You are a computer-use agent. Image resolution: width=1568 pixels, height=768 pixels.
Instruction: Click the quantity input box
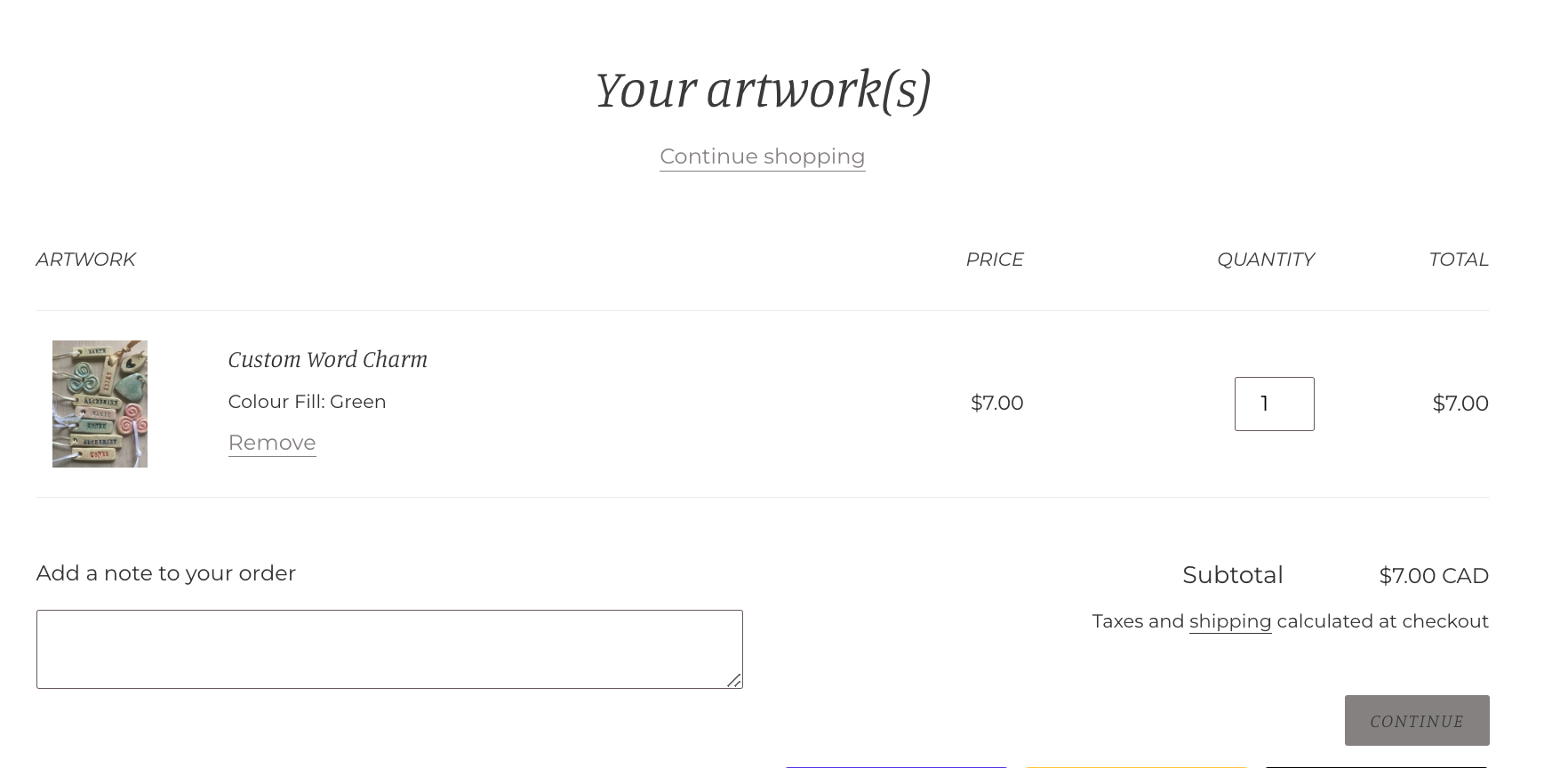pos(1274,404)
